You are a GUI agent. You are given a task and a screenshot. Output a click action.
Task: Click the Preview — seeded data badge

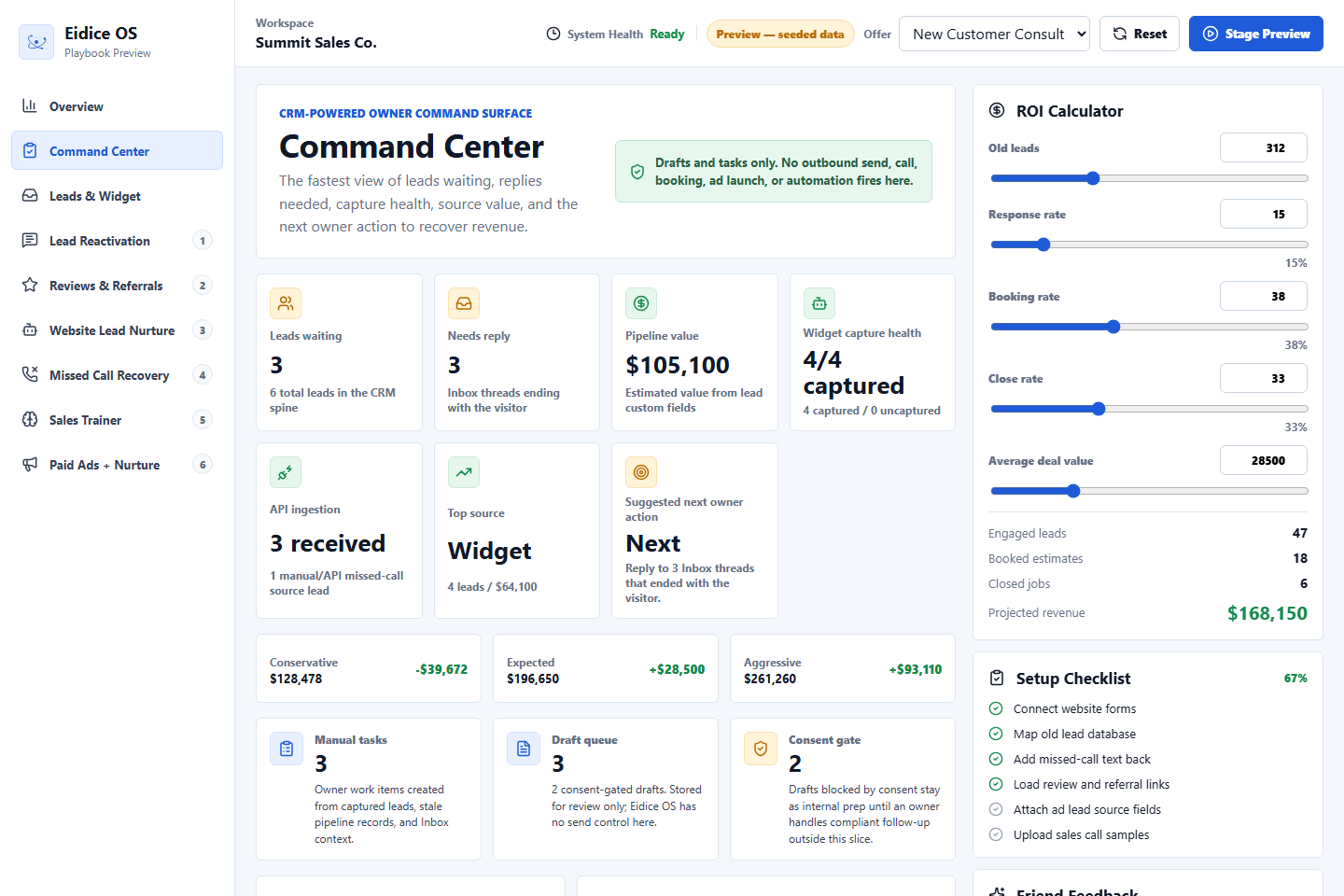point(780,34)
